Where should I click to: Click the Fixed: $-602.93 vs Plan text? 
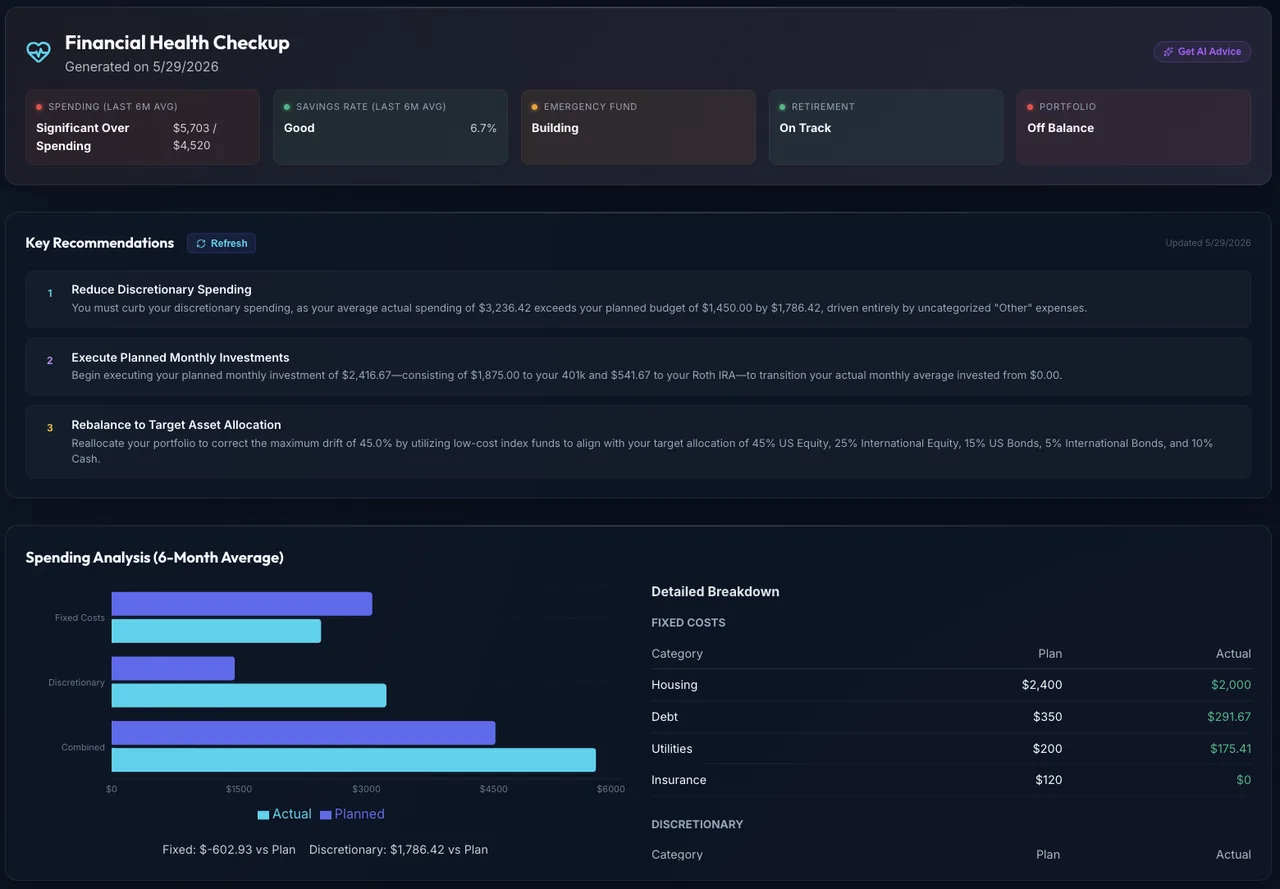click(x=229, y=850)
